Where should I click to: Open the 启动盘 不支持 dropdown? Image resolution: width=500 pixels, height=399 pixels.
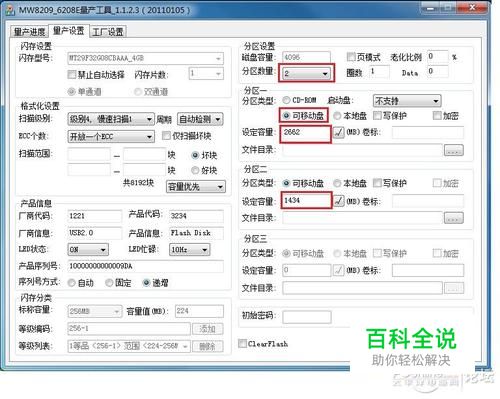point(407,101)
